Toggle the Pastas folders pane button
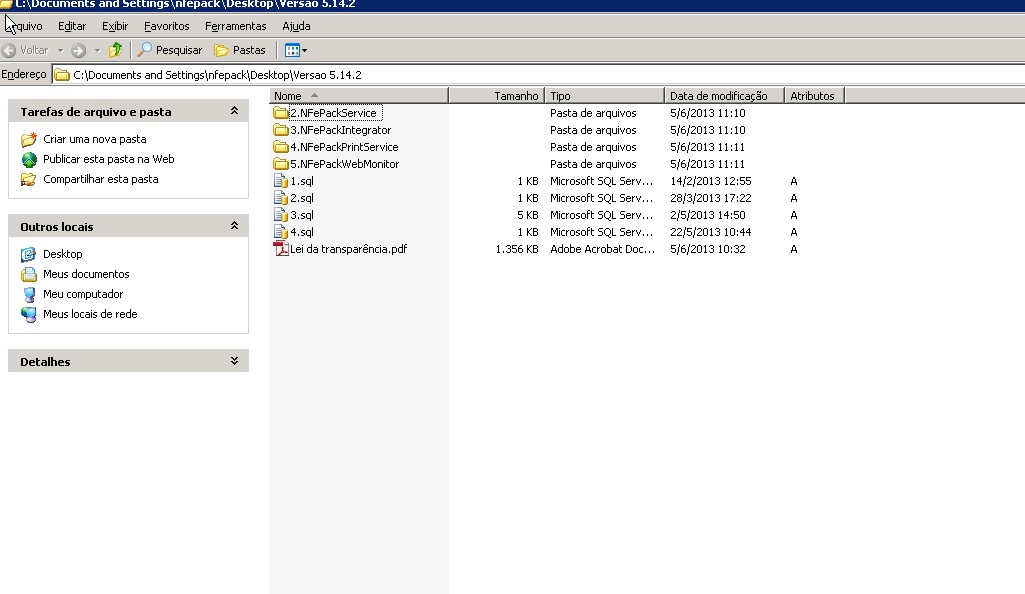1025x594 pixels. pos(240,50)
